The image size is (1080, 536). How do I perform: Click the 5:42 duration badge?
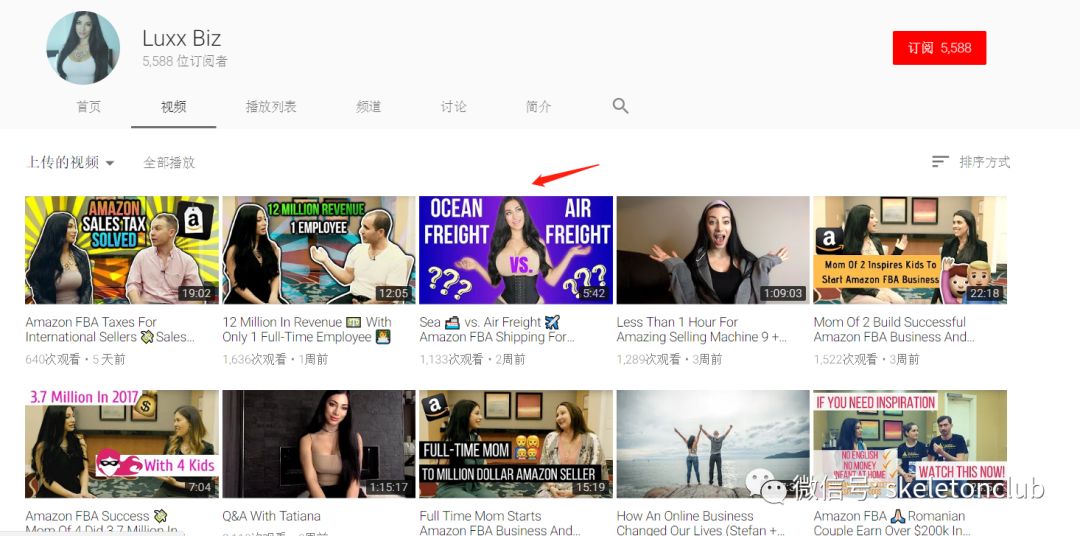click(x=594, y=293)
